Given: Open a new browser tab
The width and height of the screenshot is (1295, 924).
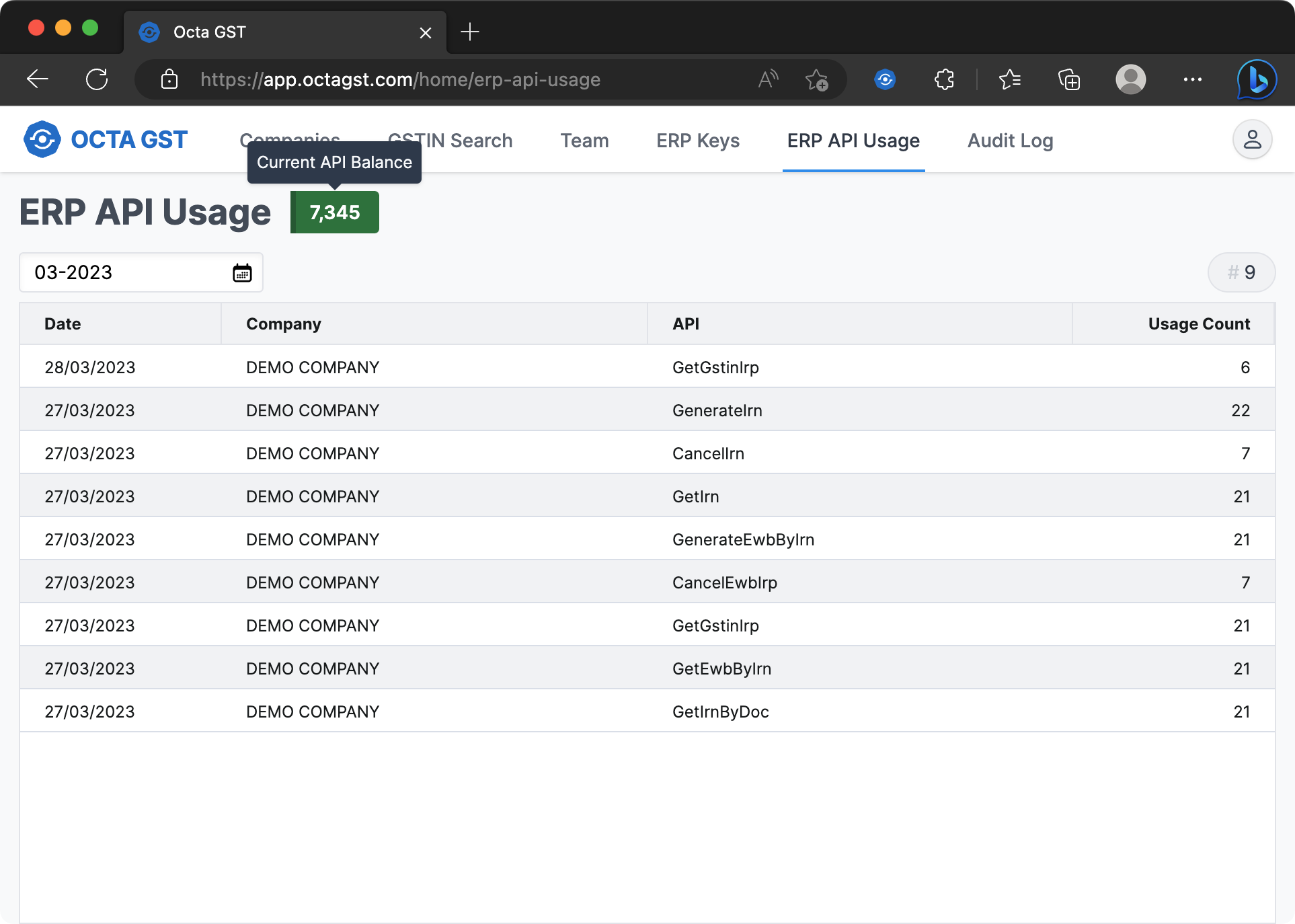Looking at the screenshot, I should pyautogui.click(x=470, y=32).
